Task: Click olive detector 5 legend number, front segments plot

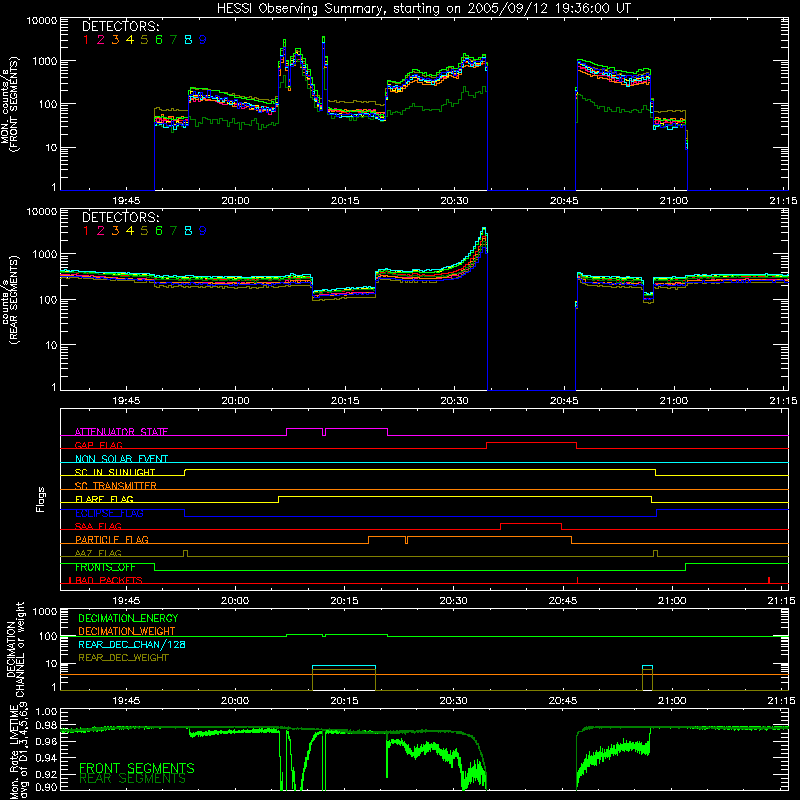Action: click(144, 40)
